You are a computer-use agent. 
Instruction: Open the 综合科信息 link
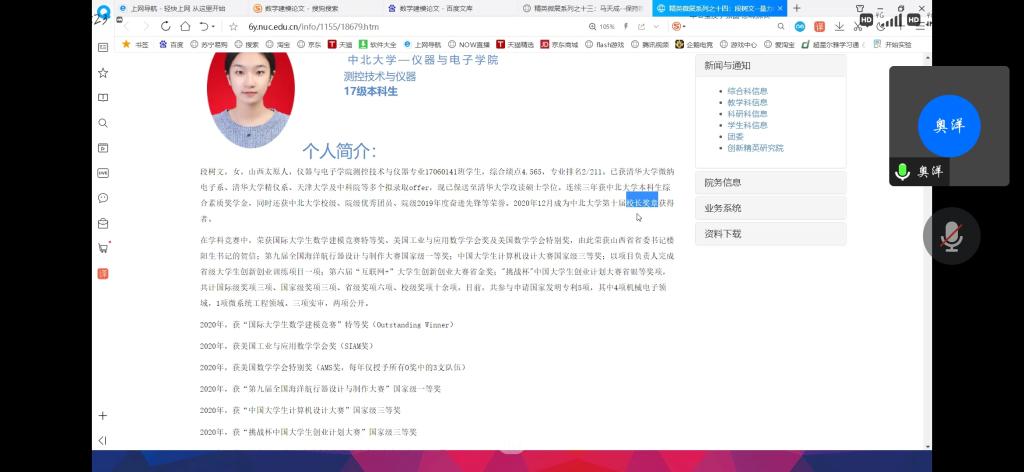coord(747,91)
